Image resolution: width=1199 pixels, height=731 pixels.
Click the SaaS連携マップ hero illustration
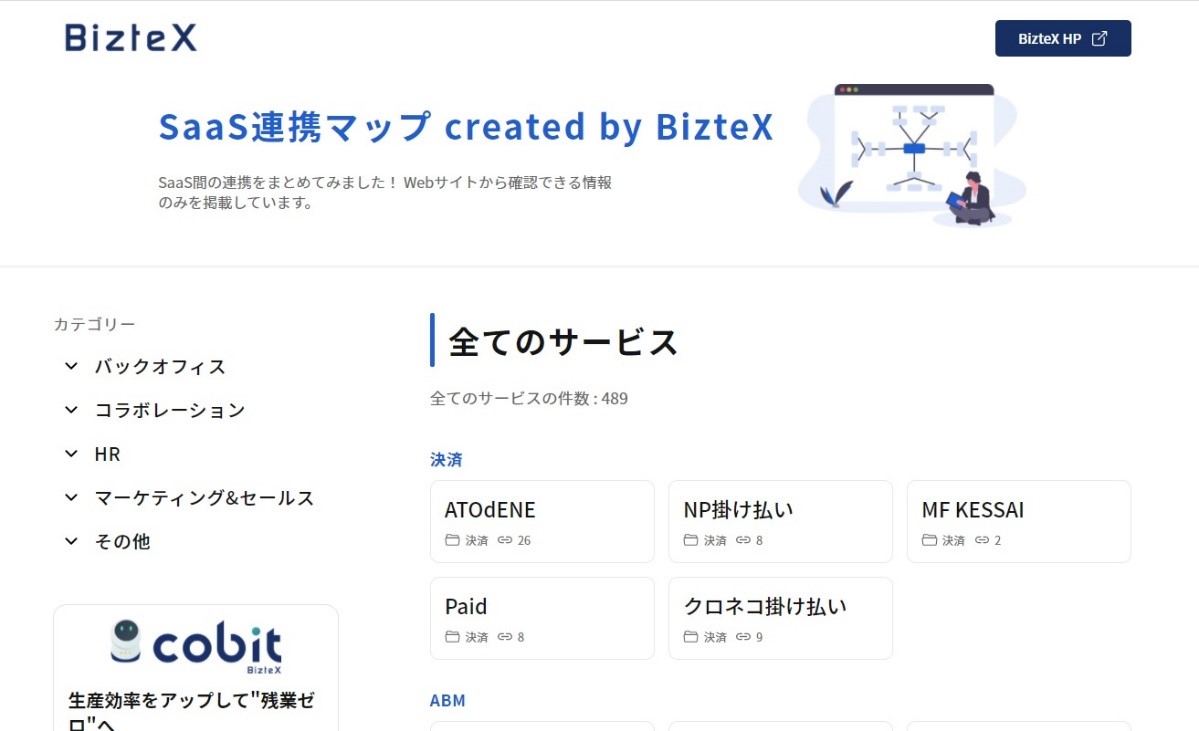[912, 155]
